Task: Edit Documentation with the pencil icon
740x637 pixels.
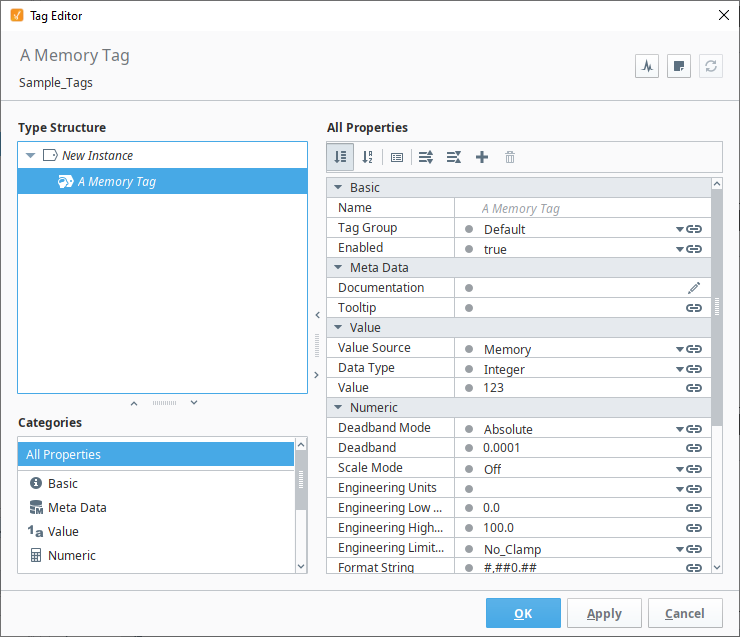Action: coord(694,288)
